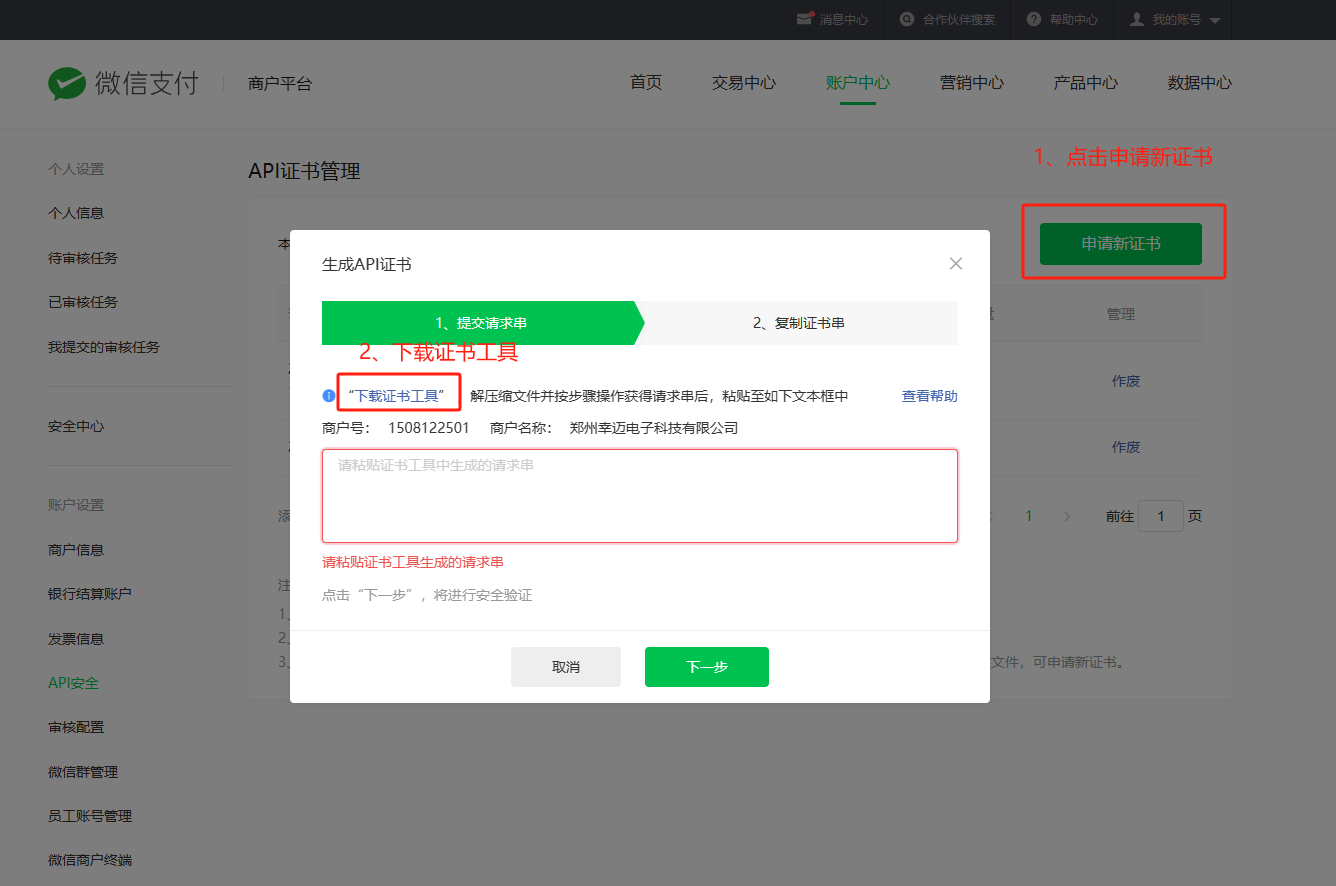Open the 数据中心 navigation tab
Image resolution: width=1336 pixels, height=886 pixels.
(1200, 83)
